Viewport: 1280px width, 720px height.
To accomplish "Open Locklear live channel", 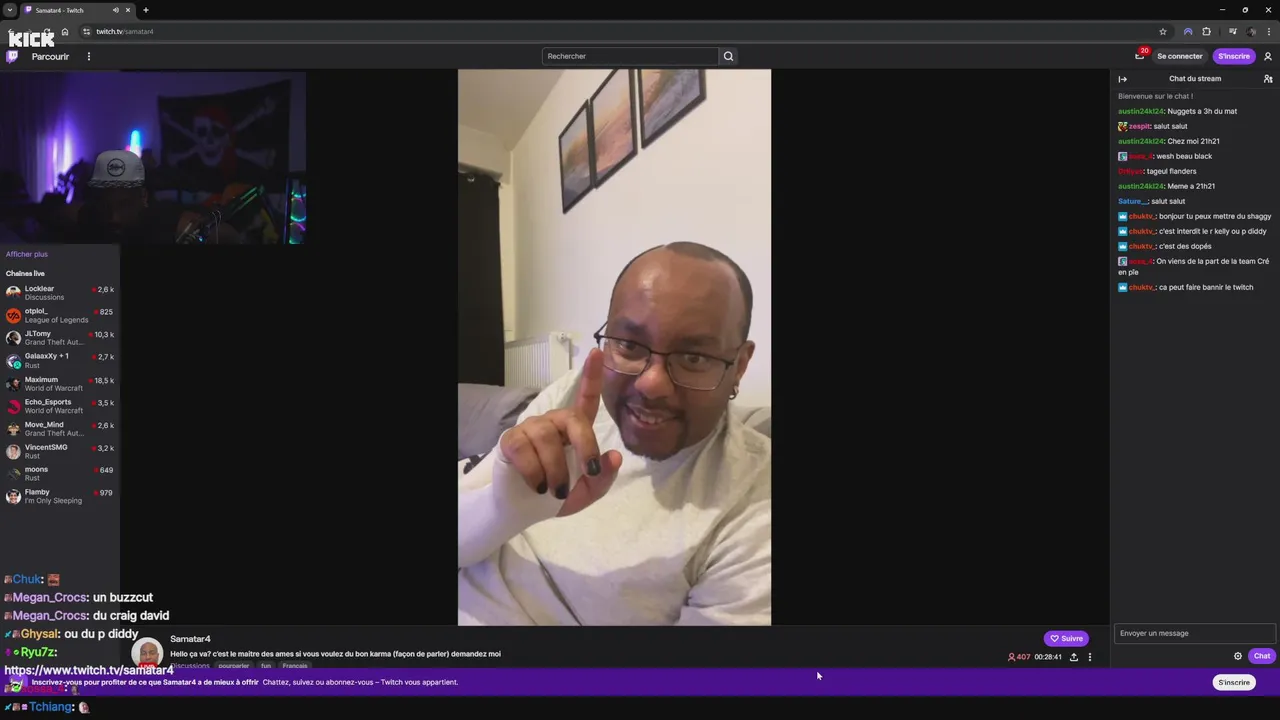I will tap(60, 293).
